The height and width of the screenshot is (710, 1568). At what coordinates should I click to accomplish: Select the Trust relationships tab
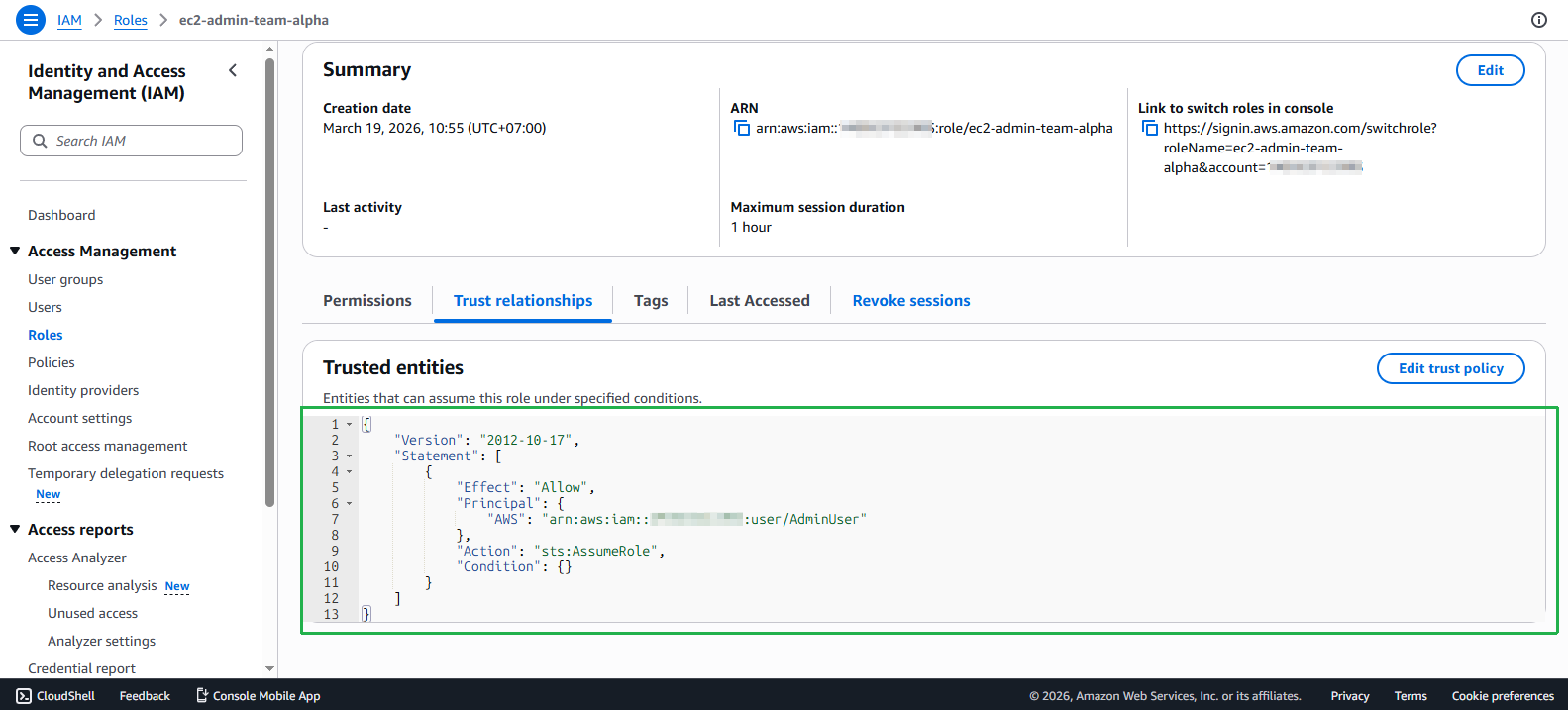pos(523,300)
